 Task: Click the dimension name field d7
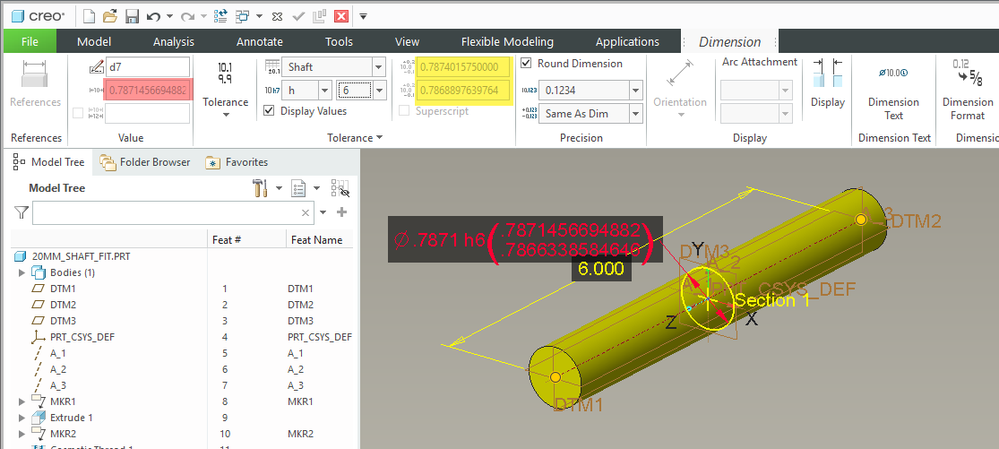coord(148,67)
